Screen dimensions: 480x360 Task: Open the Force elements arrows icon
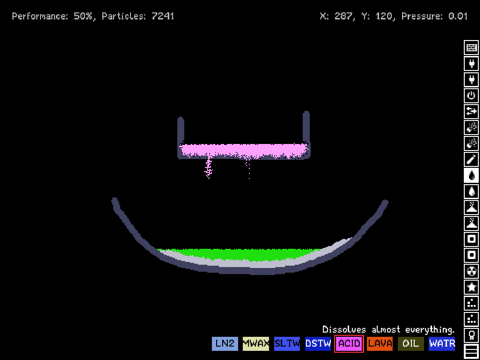click(x=471, y=111)
